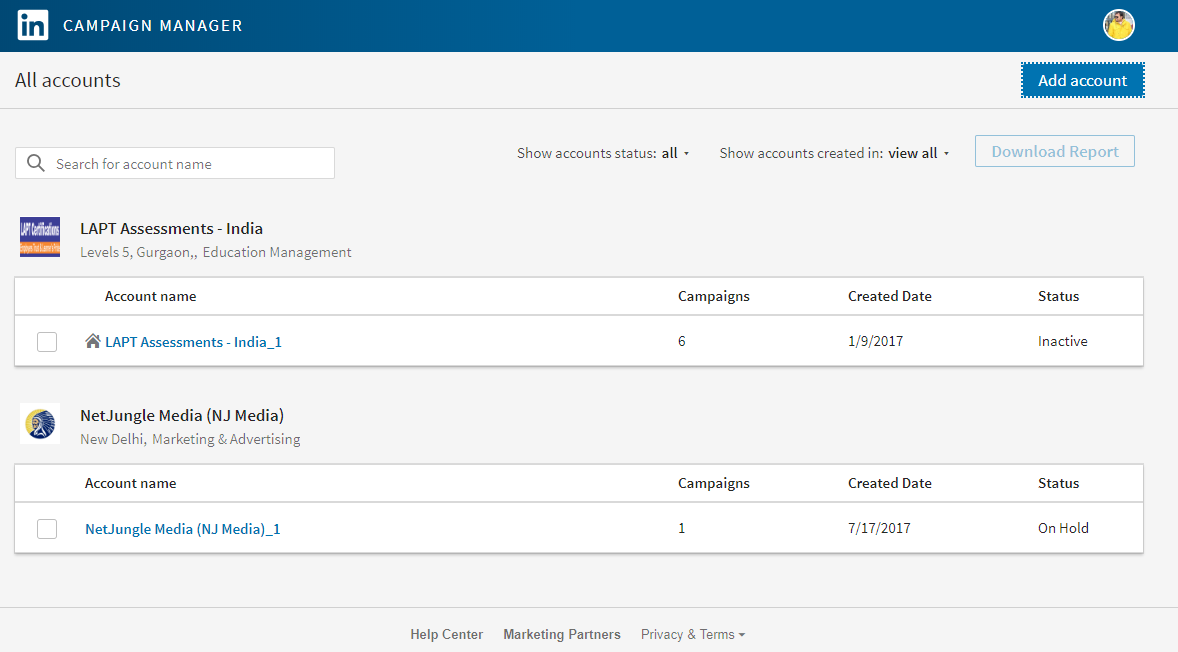Click the search magnifier icon
Image resolution: width=1178 pixels, height=652 pixels.
coord(35,163)
